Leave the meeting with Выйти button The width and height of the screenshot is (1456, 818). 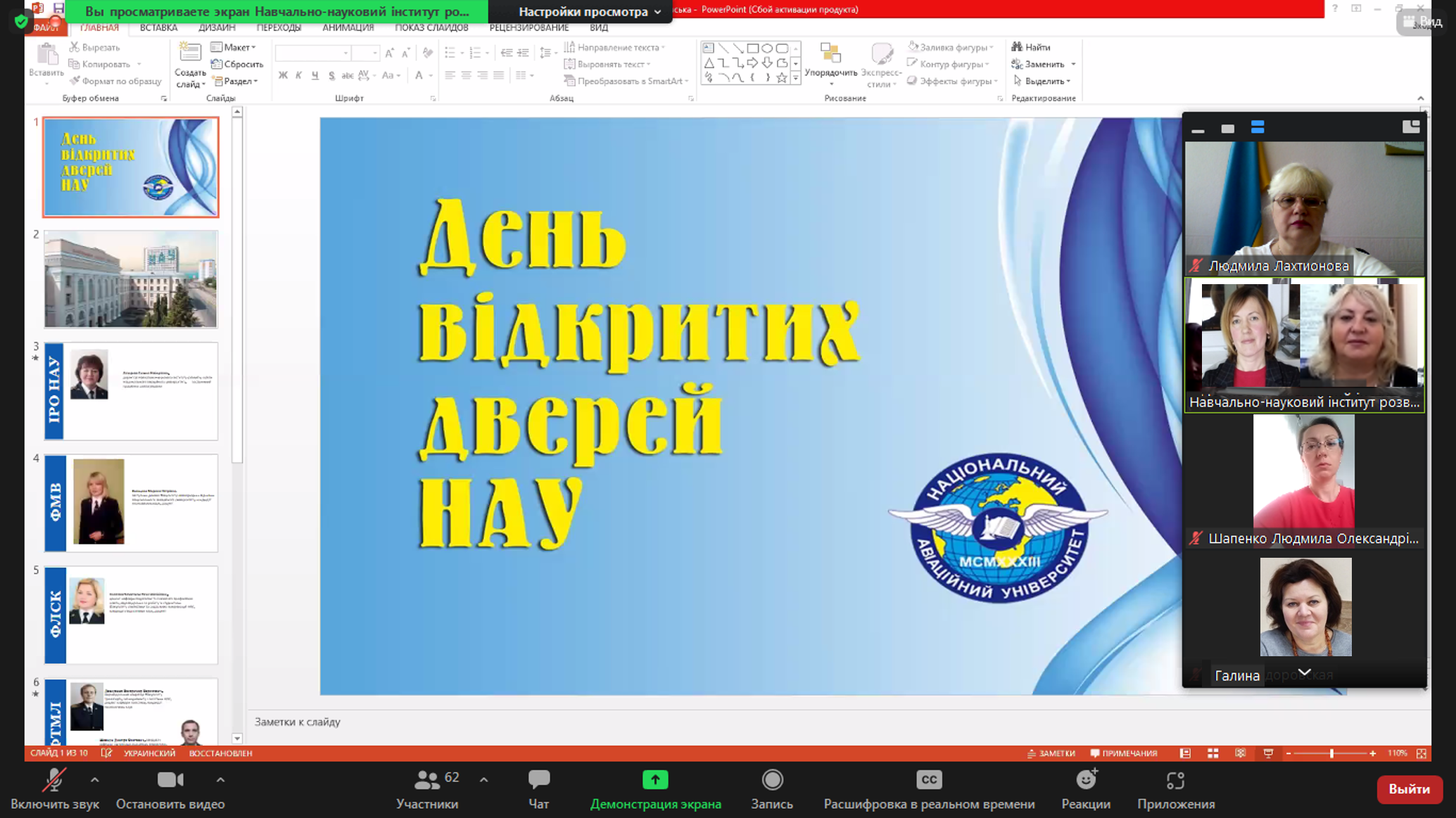(x=1409, y=789)
